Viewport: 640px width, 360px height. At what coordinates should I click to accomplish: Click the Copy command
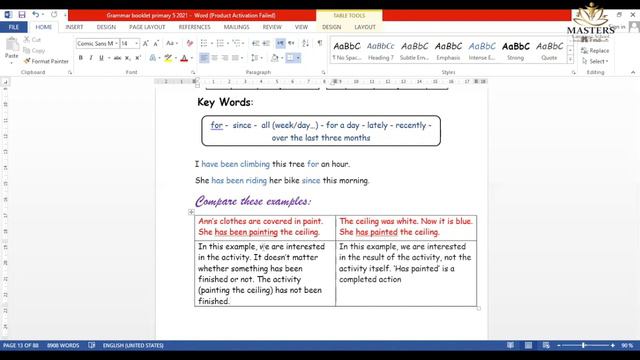pyautogui.click(x=34, y=50)
